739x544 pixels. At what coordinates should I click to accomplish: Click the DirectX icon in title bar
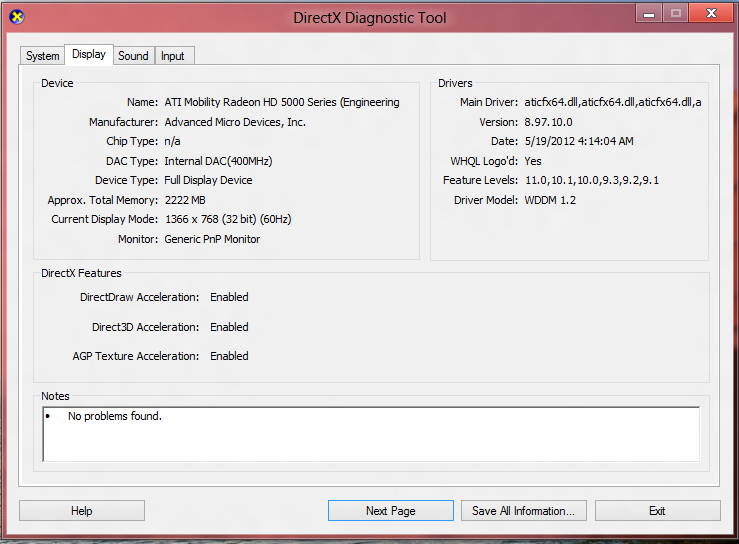tap(16, 17)
